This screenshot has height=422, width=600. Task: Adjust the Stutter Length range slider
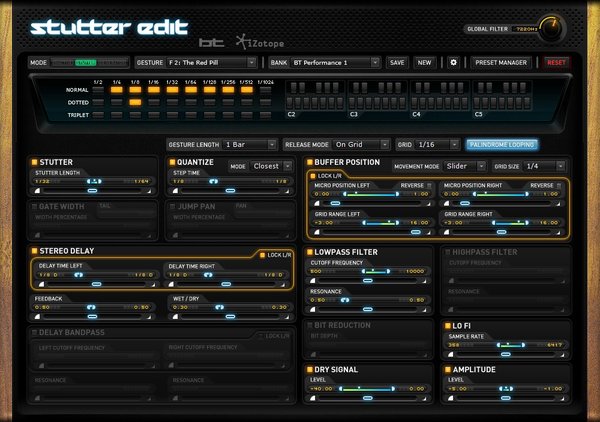tap(92, 181)
